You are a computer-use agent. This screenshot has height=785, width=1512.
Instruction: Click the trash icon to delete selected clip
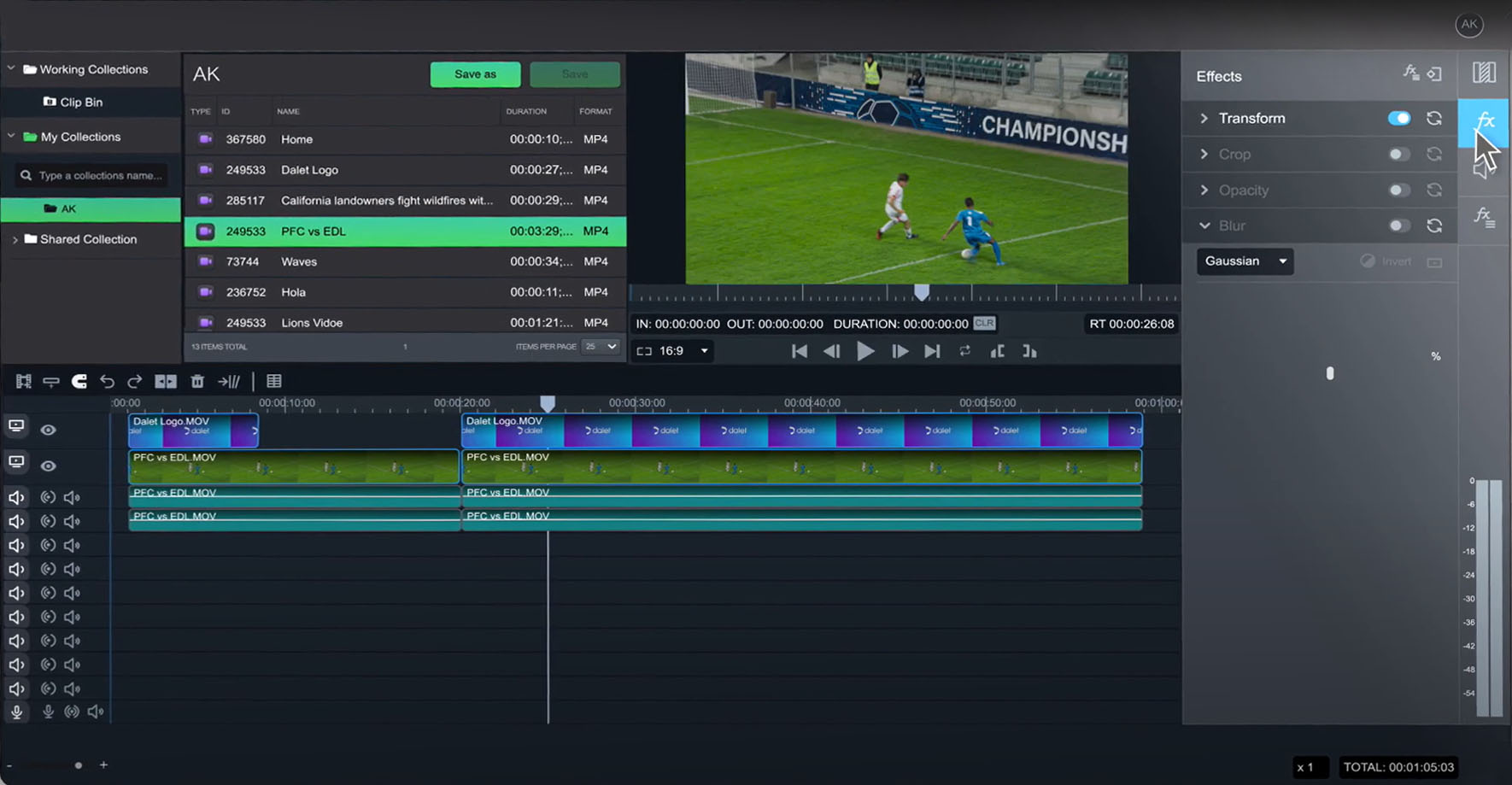[197, 382]
